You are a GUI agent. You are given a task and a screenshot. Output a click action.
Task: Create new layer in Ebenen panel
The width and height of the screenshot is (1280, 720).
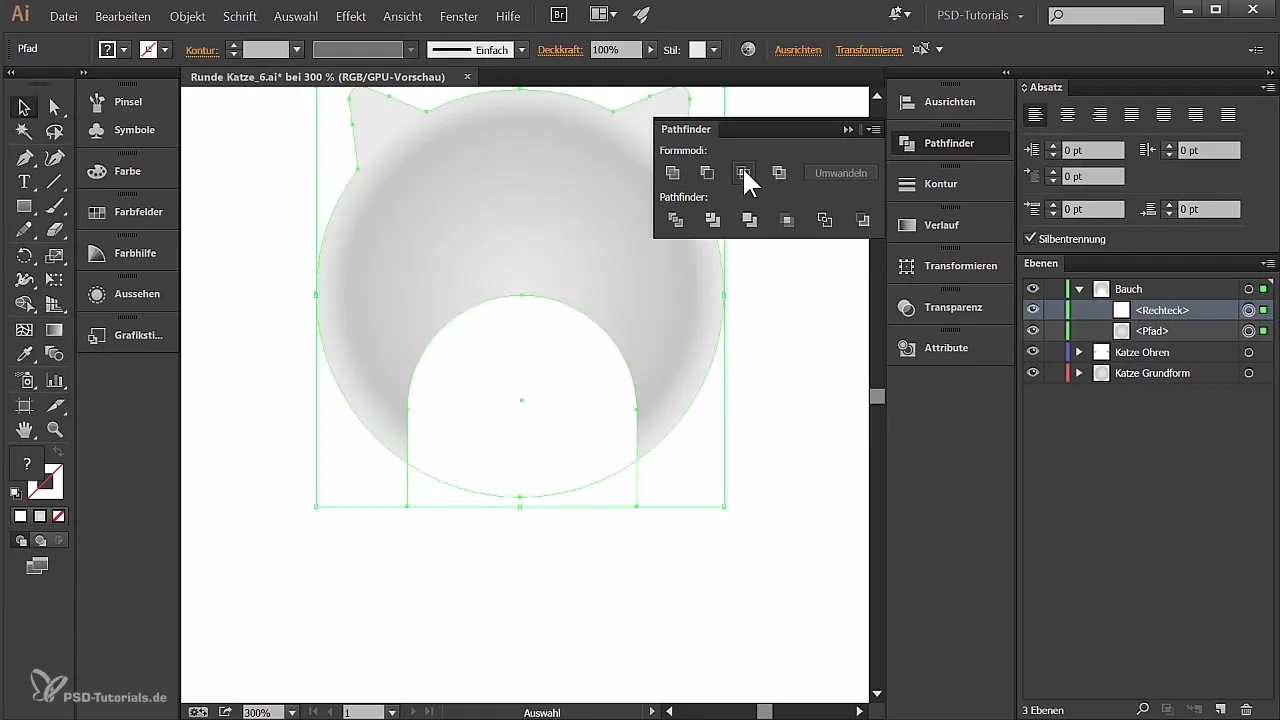[1220, 710]
